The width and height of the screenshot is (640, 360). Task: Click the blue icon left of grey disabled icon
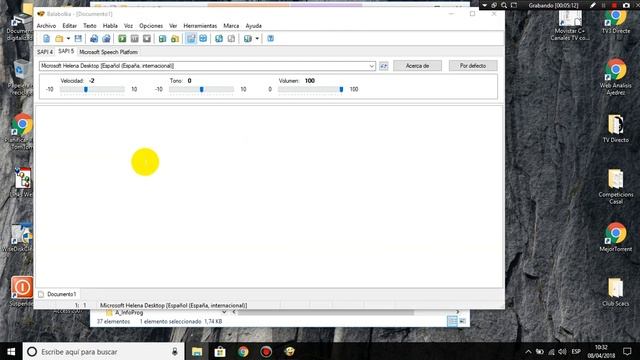(x=219, y=39)
